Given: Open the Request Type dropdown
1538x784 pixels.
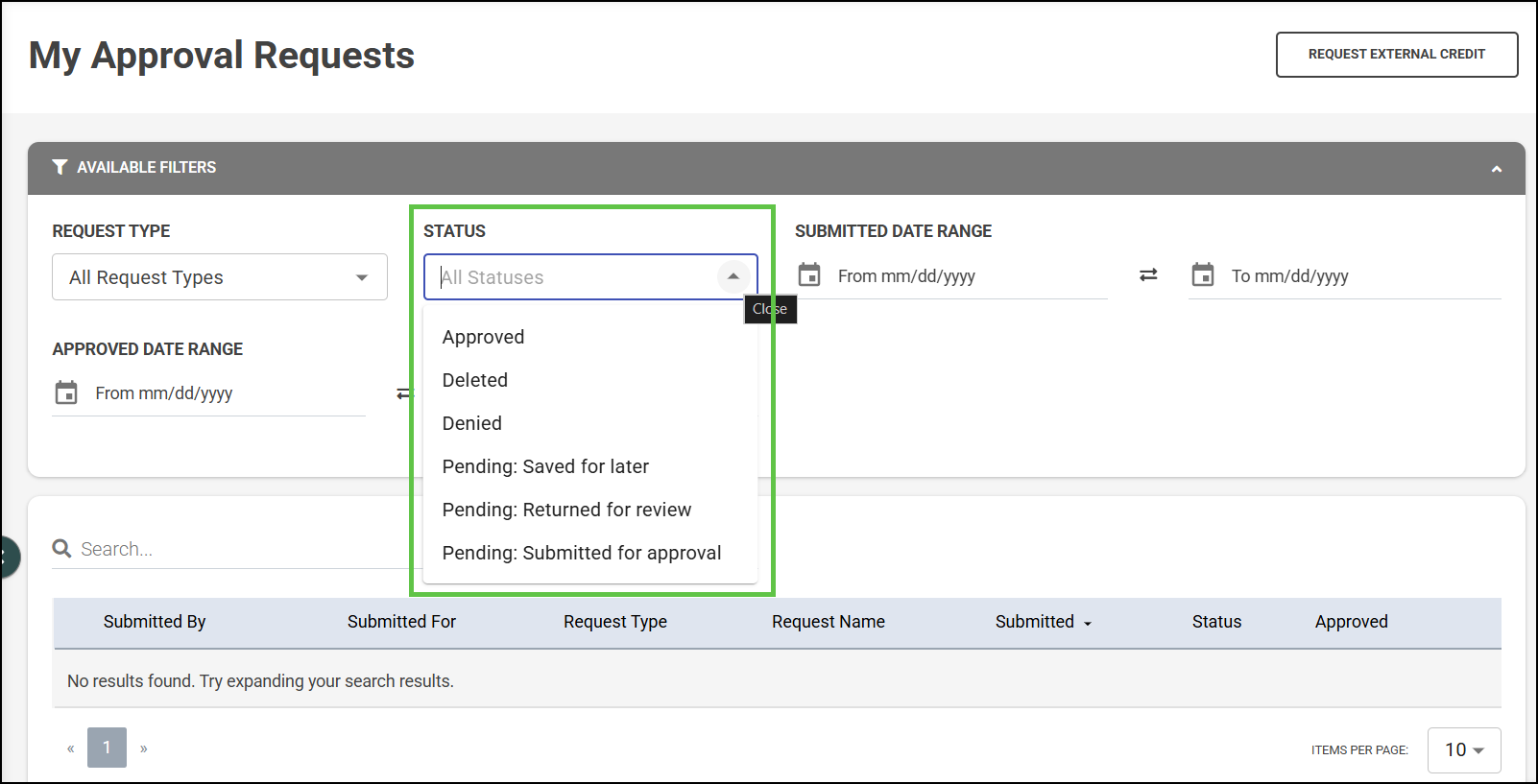Looking at the screenshot, I should point(220,277).
